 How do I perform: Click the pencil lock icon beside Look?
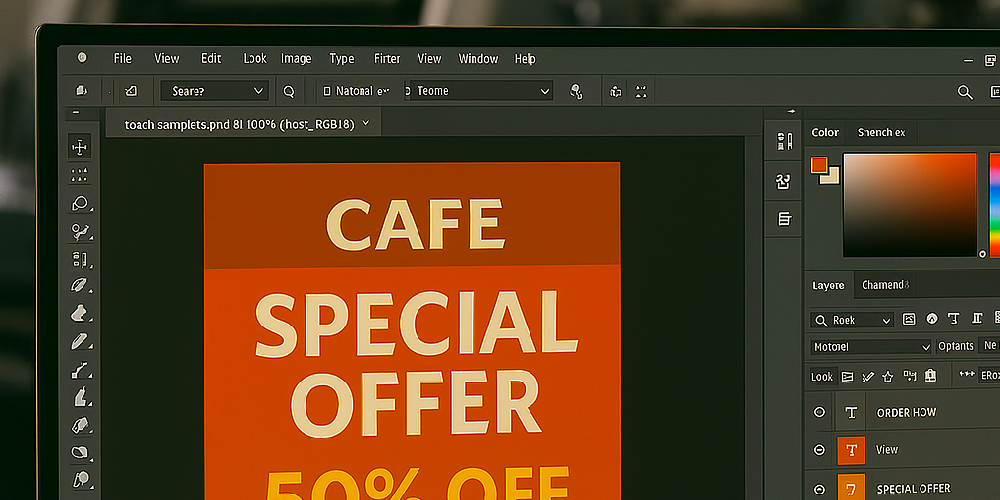click(x=867, y=376)
